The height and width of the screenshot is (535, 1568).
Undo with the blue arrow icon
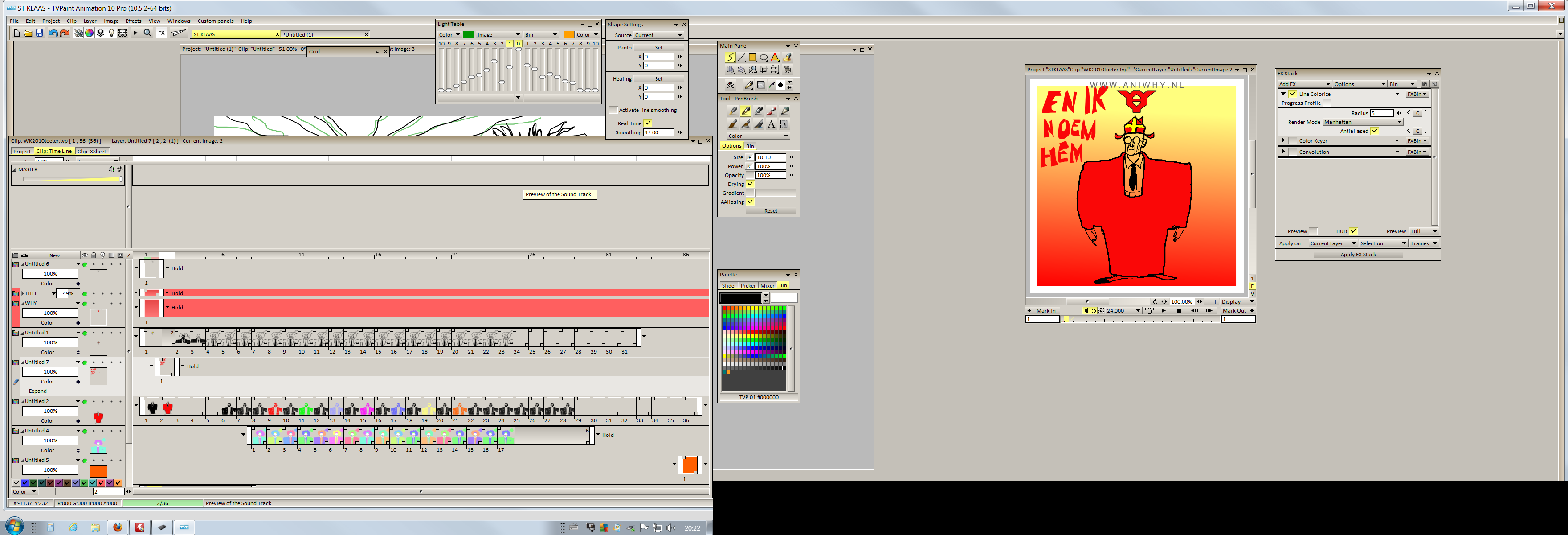coord(53,33)
